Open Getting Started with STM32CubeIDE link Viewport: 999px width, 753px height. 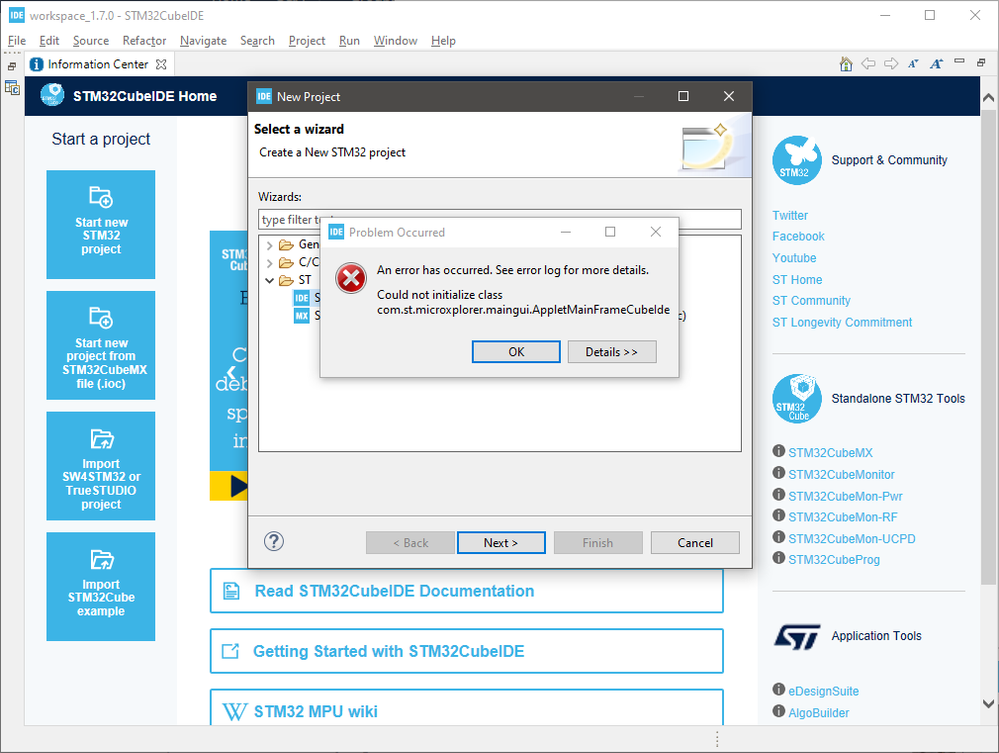[x=467, y=651]
